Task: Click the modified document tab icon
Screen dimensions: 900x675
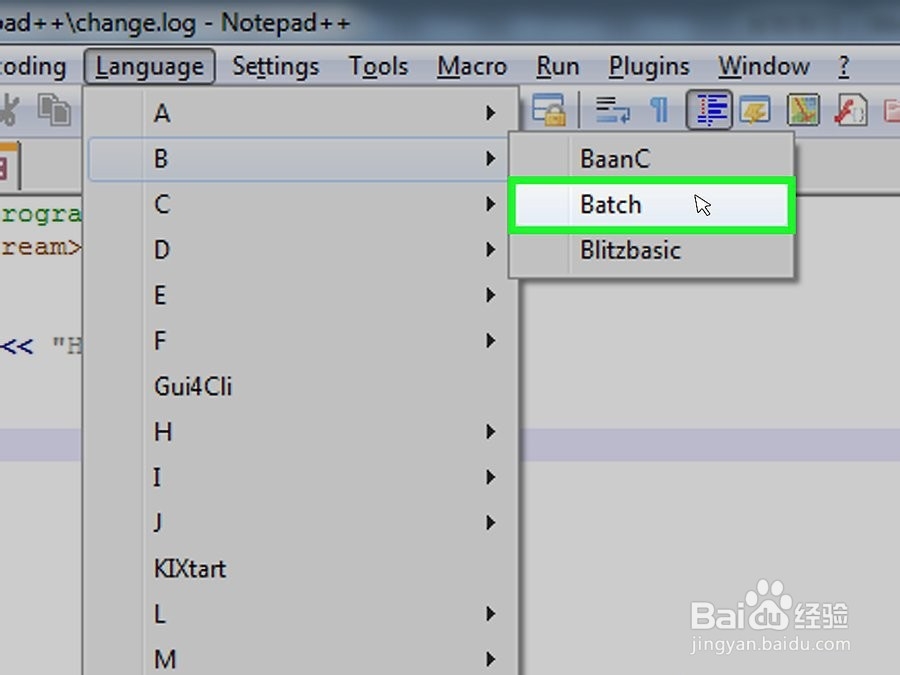Action: (6, 165)
